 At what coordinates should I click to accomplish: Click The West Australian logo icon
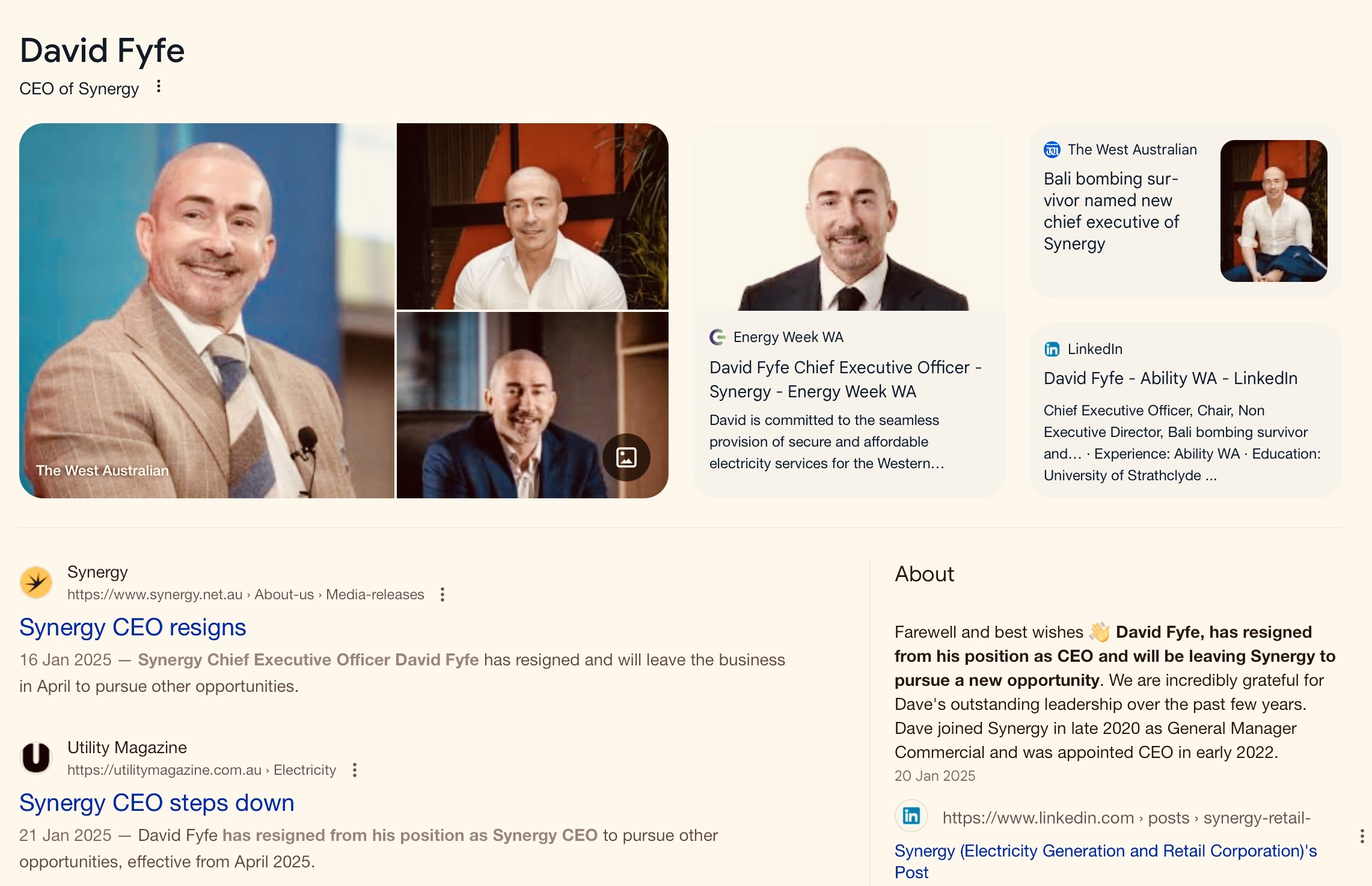click(x=1052, y=150)
